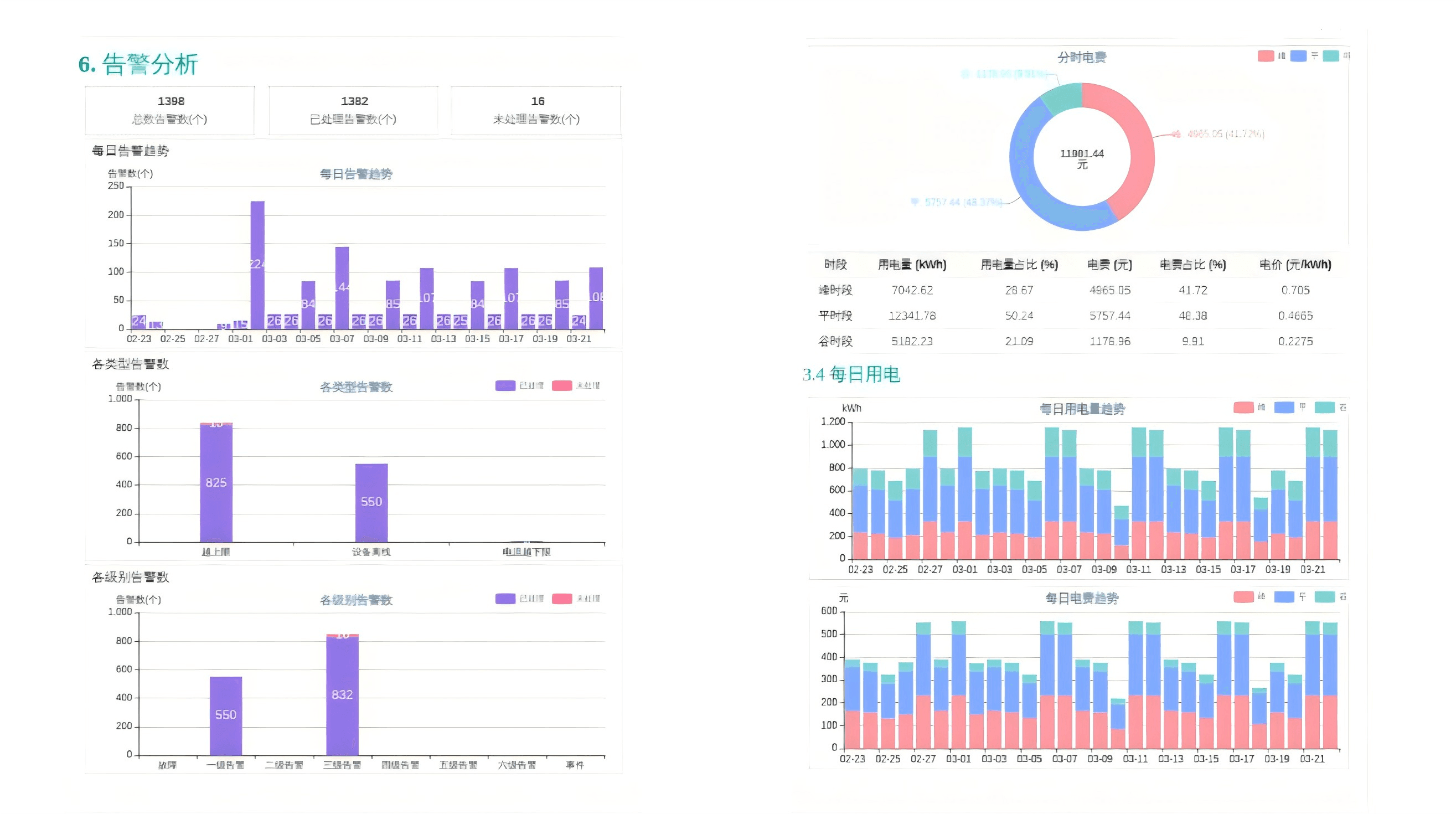The height and width of the screenshot is (814, 1456).
Task: Click the 电费 (元) table column header
Action: (1109, 265)
